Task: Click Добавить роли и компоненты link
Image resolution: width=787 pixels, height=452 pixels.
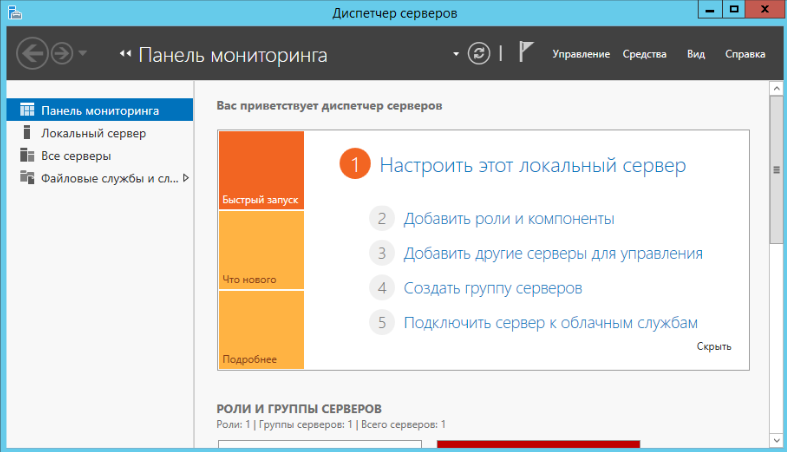Action: pyautogui.click(x=509, y=219)
